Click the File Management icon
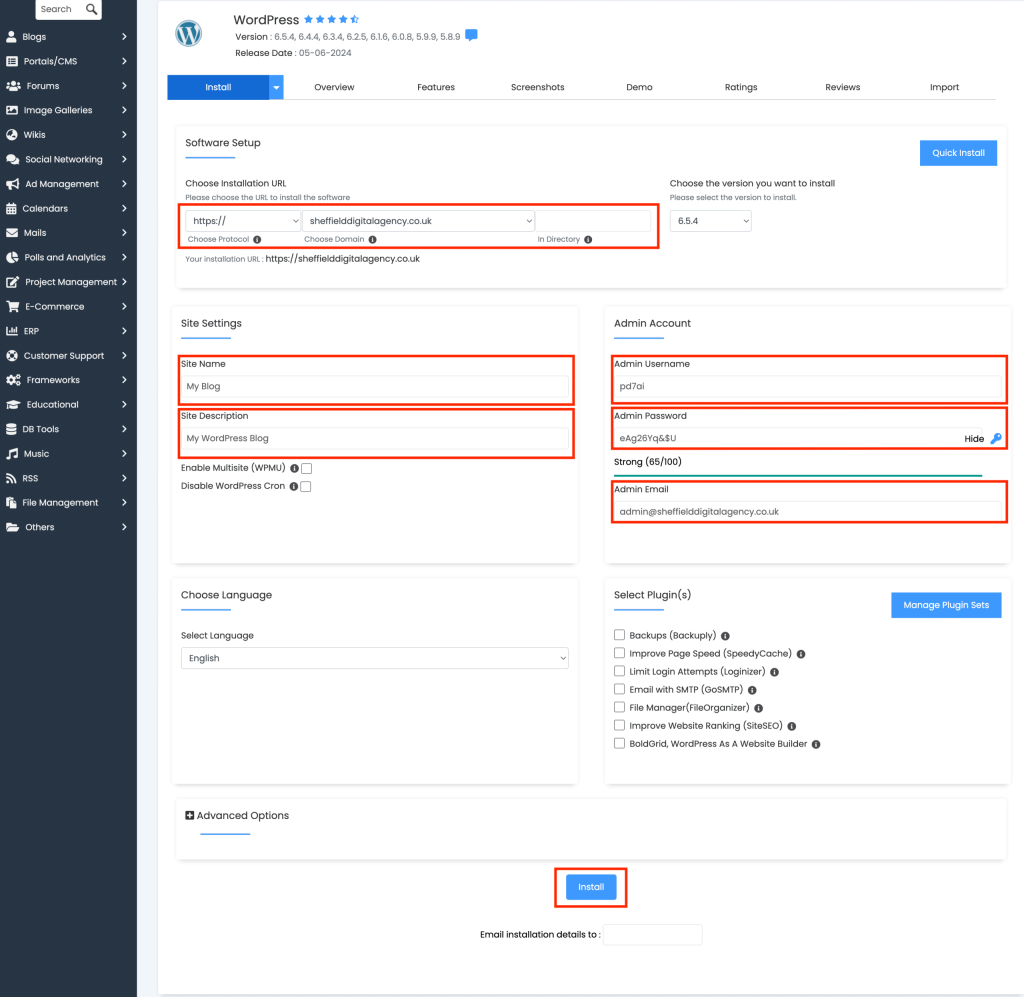Viewport: 1024px width, 997px height. point(11,503)
